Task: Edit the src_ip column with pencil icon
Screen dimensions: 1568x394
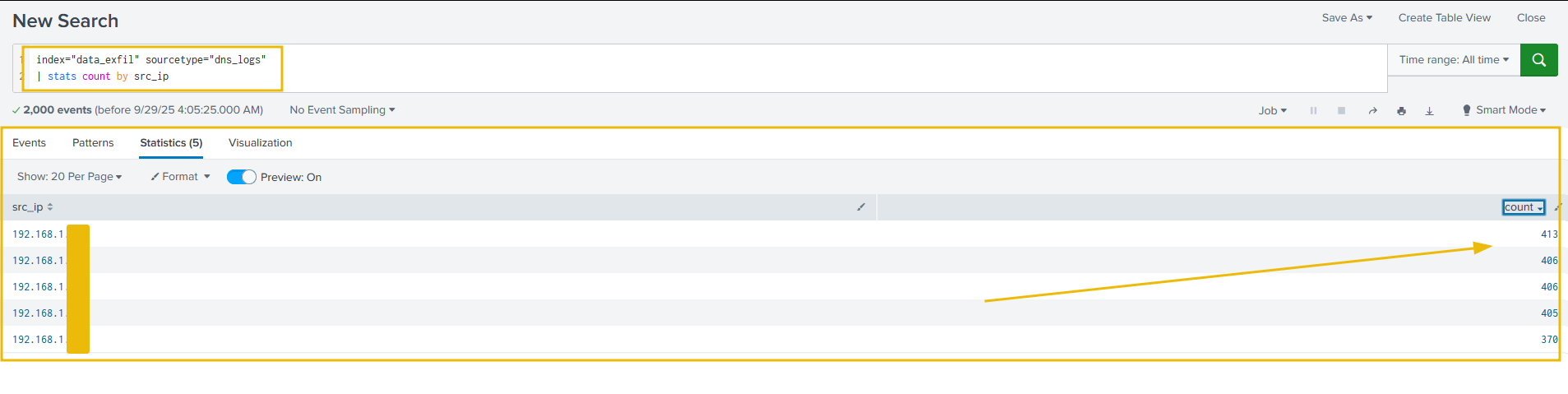Action: [x=861, y=207]
